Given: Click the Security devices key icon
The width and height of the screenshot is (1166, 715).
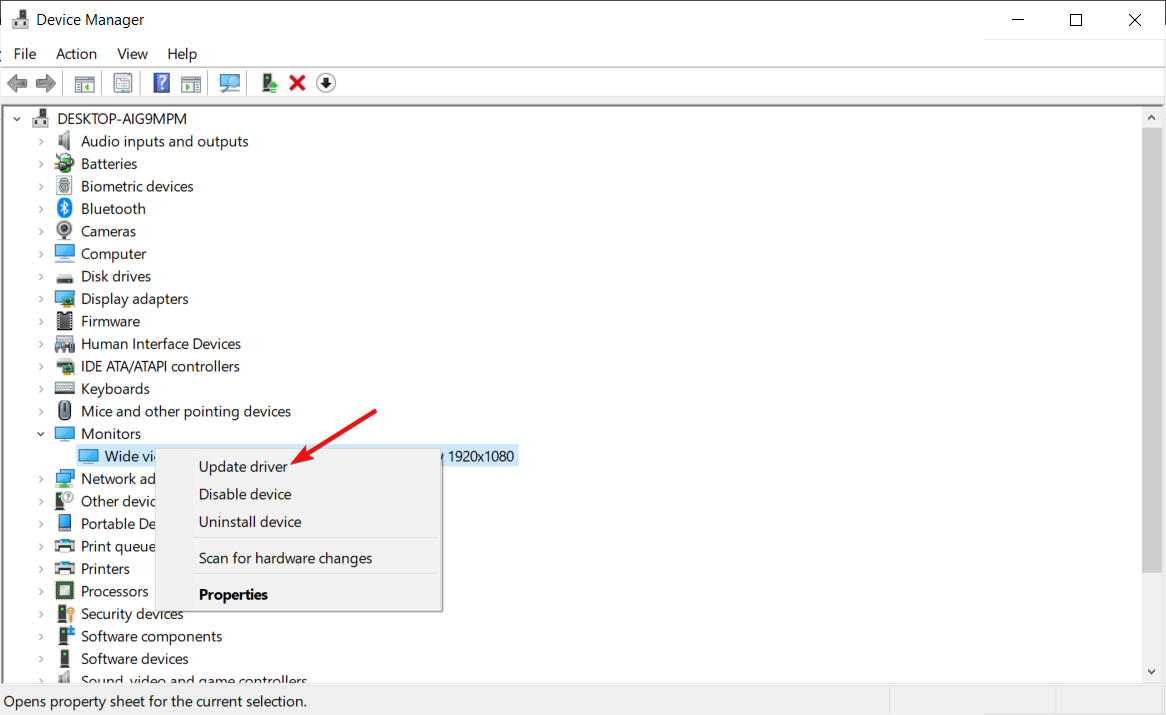Looking at the screenshot, I should (x=65, y=614).
